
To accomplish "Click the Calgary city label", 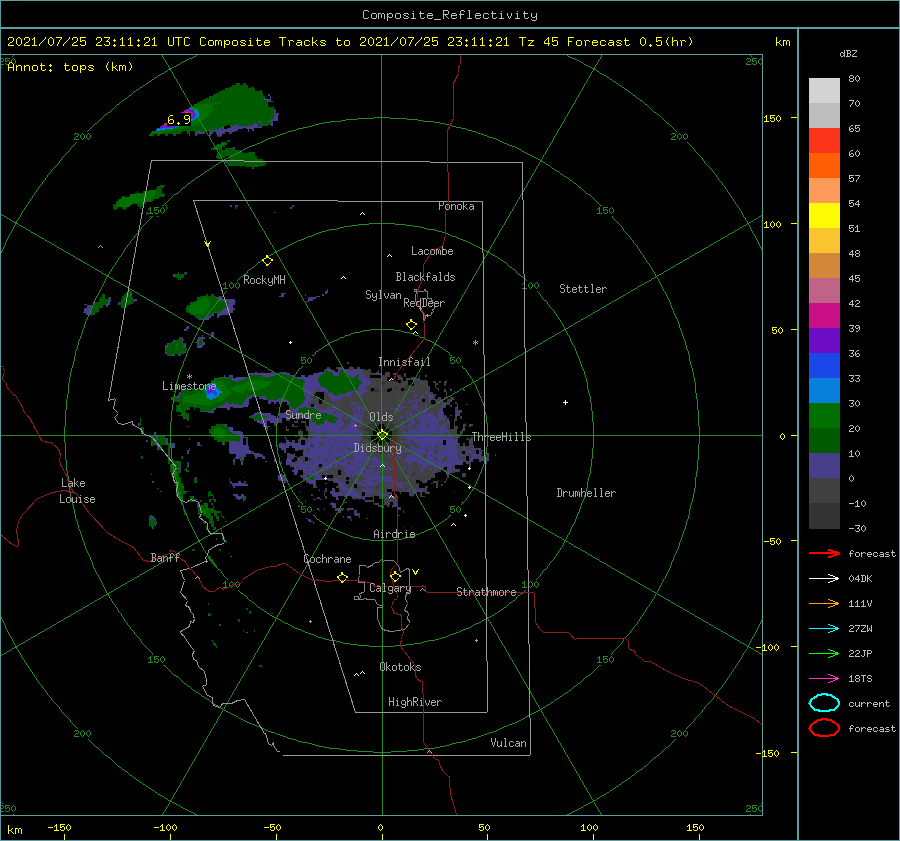I will pyautogui.click(x=390, y=588).
